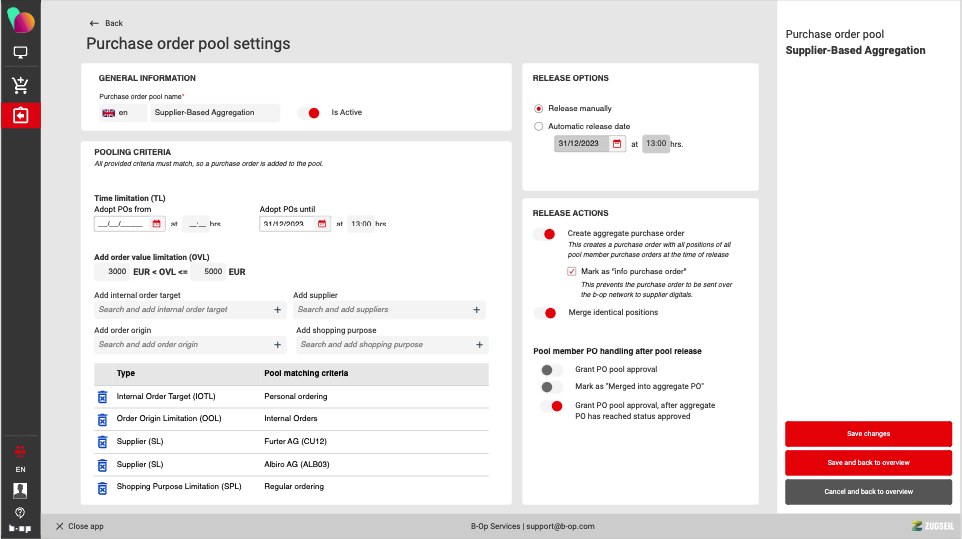Delete the Internal Order Target criteria row
This screenshot has height=539, width=962.
tap(101, 397)
